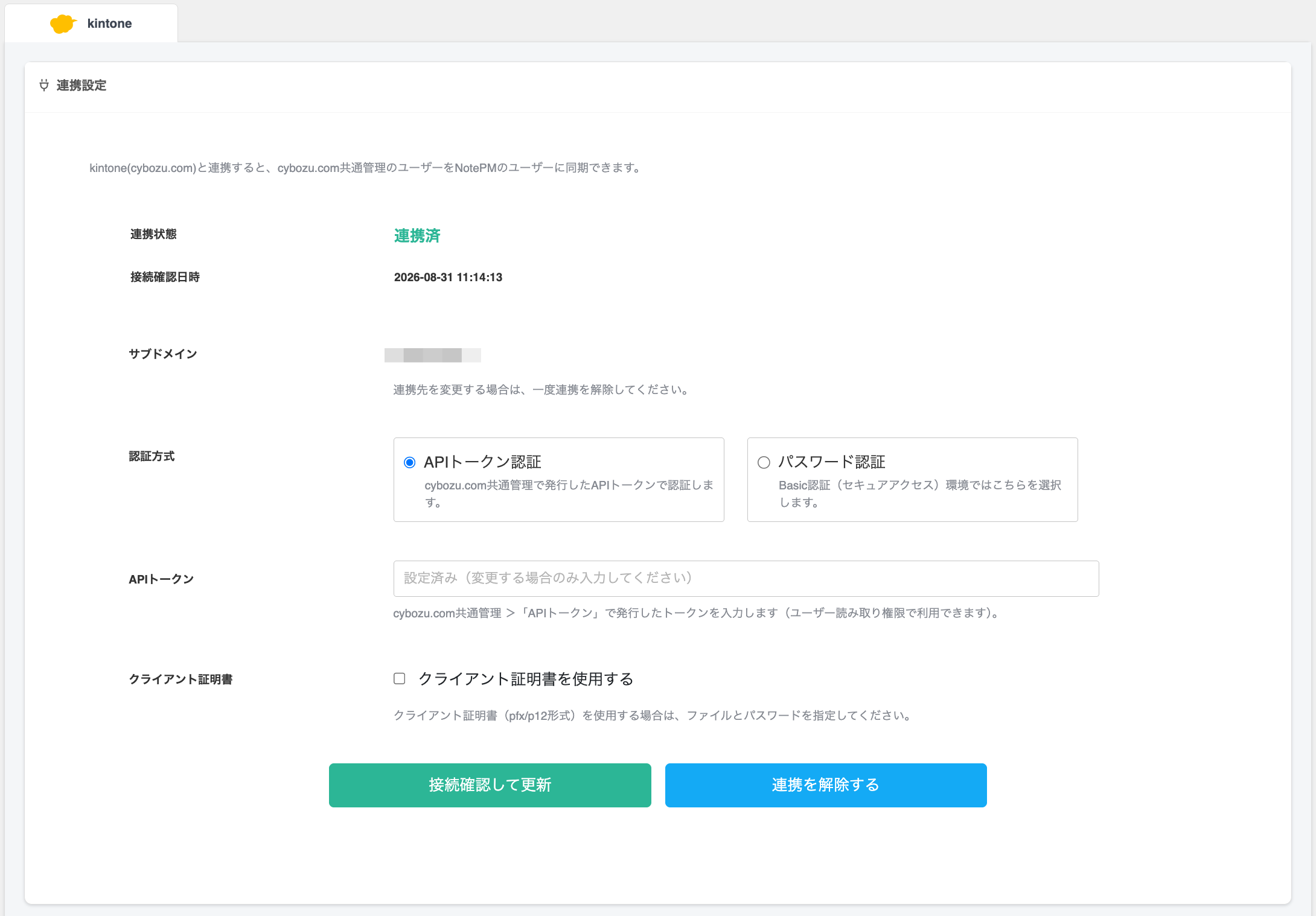
Task: Click the 連携設定 section header
Action: tap(81, 86)
